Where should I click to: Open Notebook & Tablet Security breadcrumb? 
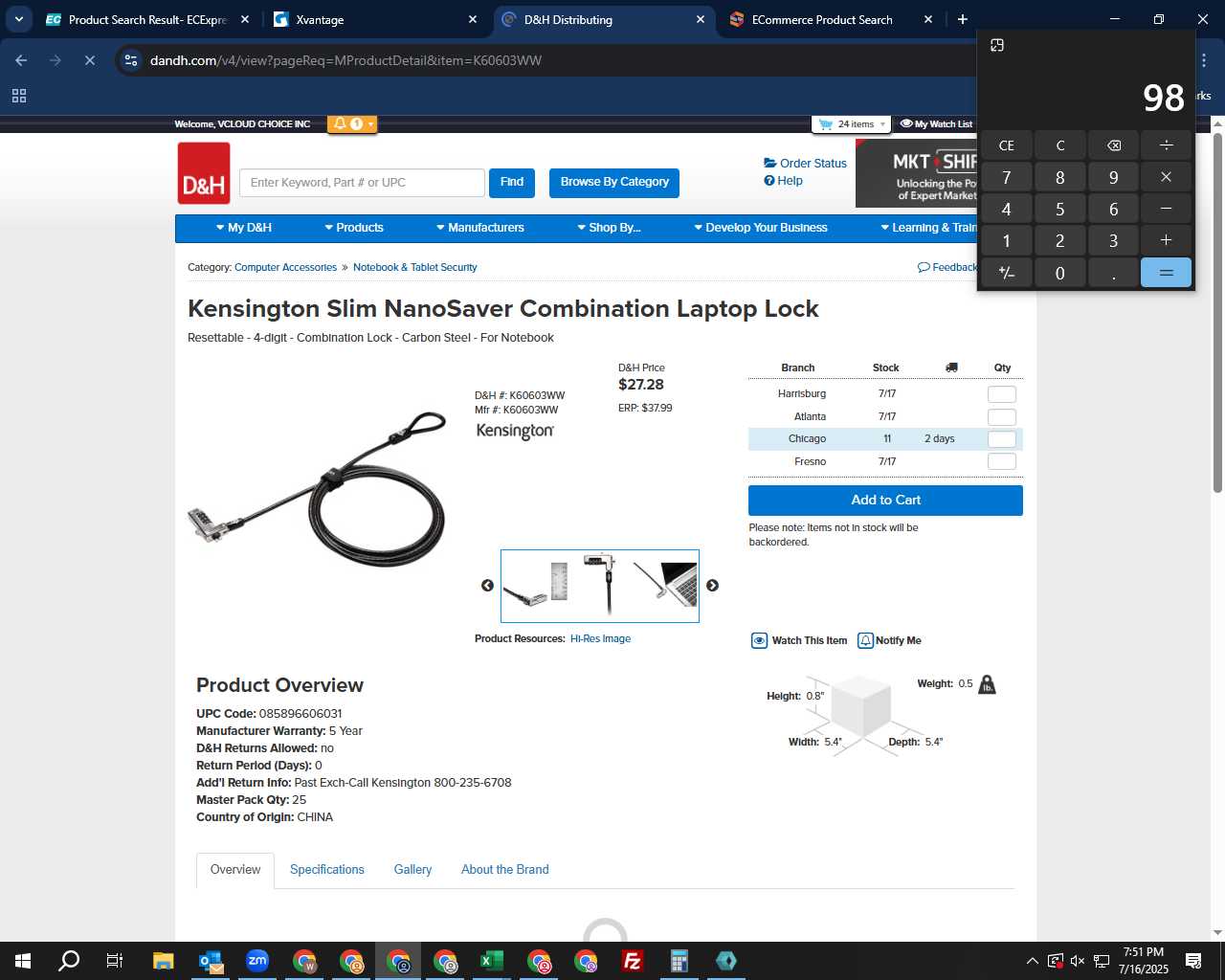(414, 268)
